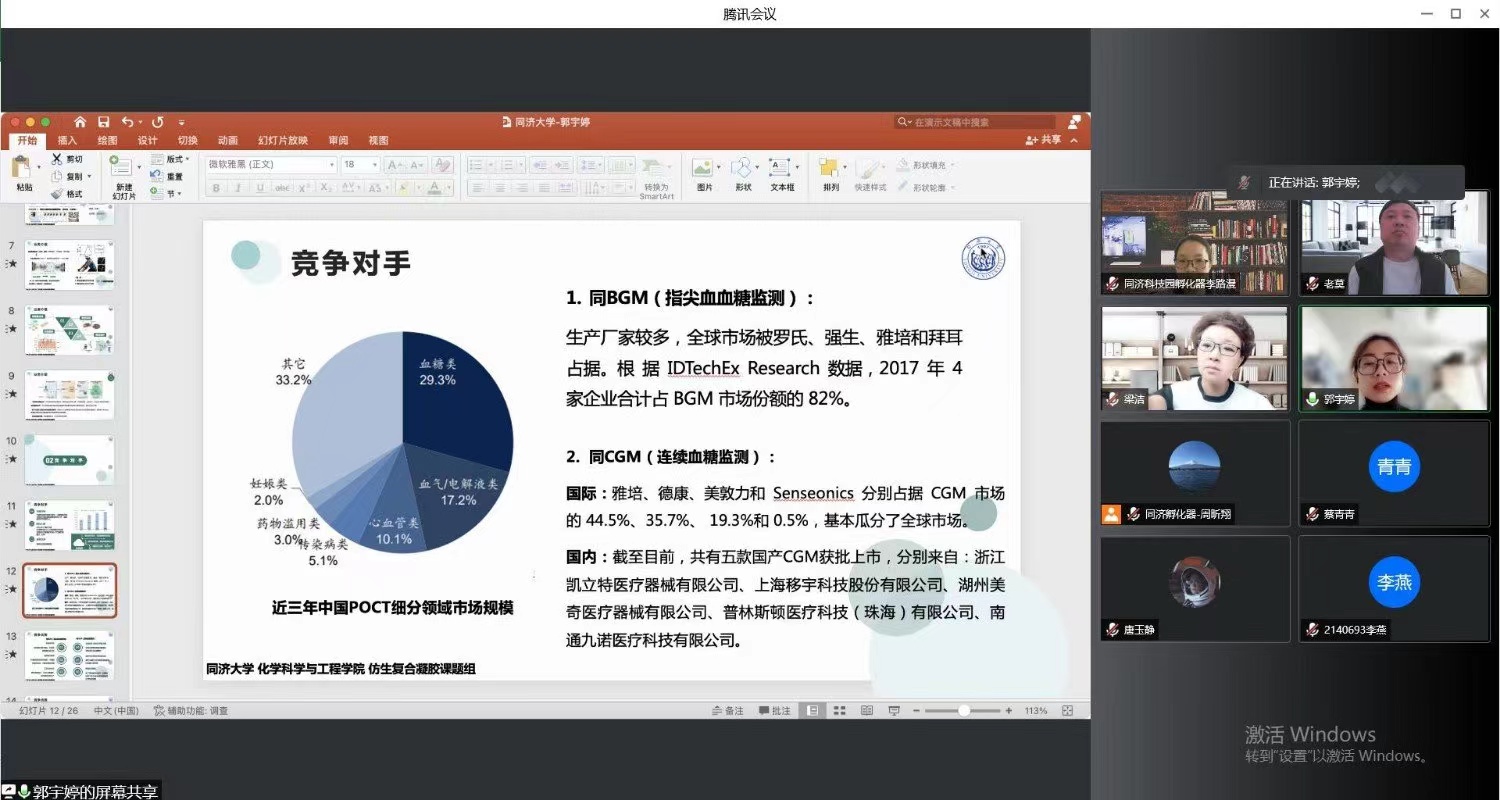This screenshot has width=1500, height=800.
Task: Switch to the 插入 ribbon tab
Action: coord(67,141)
